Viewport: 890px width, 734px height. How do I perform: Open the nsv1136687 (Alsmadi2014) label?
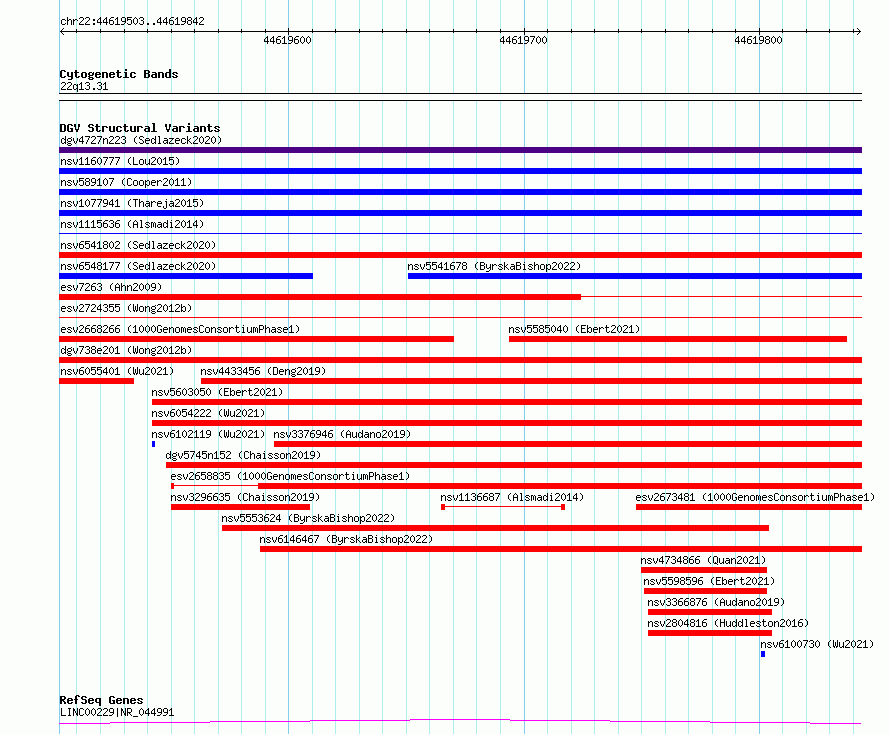coord(512,497)
